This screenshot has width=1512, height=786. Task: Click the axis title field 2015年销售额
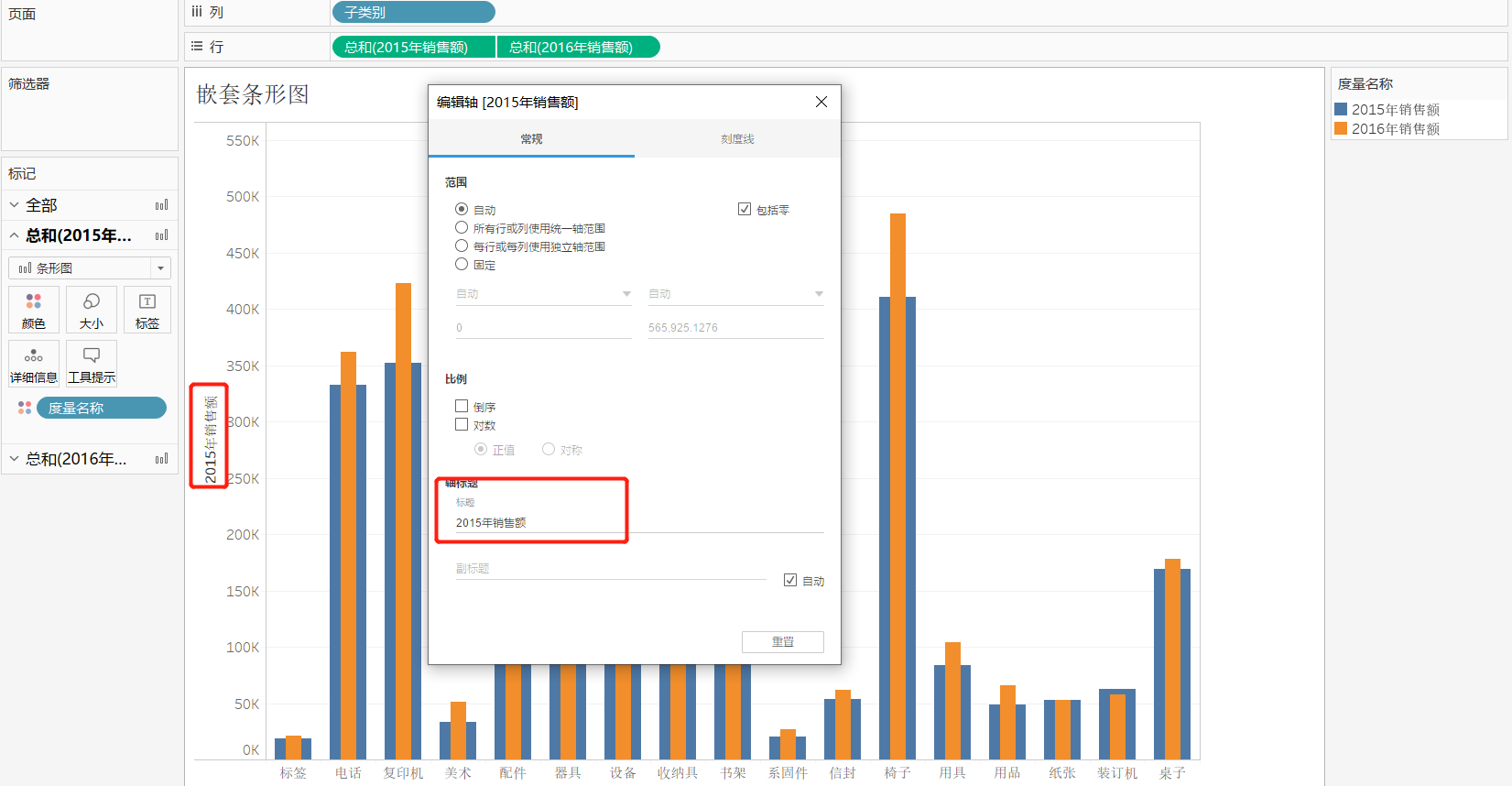tap(639, 522)
